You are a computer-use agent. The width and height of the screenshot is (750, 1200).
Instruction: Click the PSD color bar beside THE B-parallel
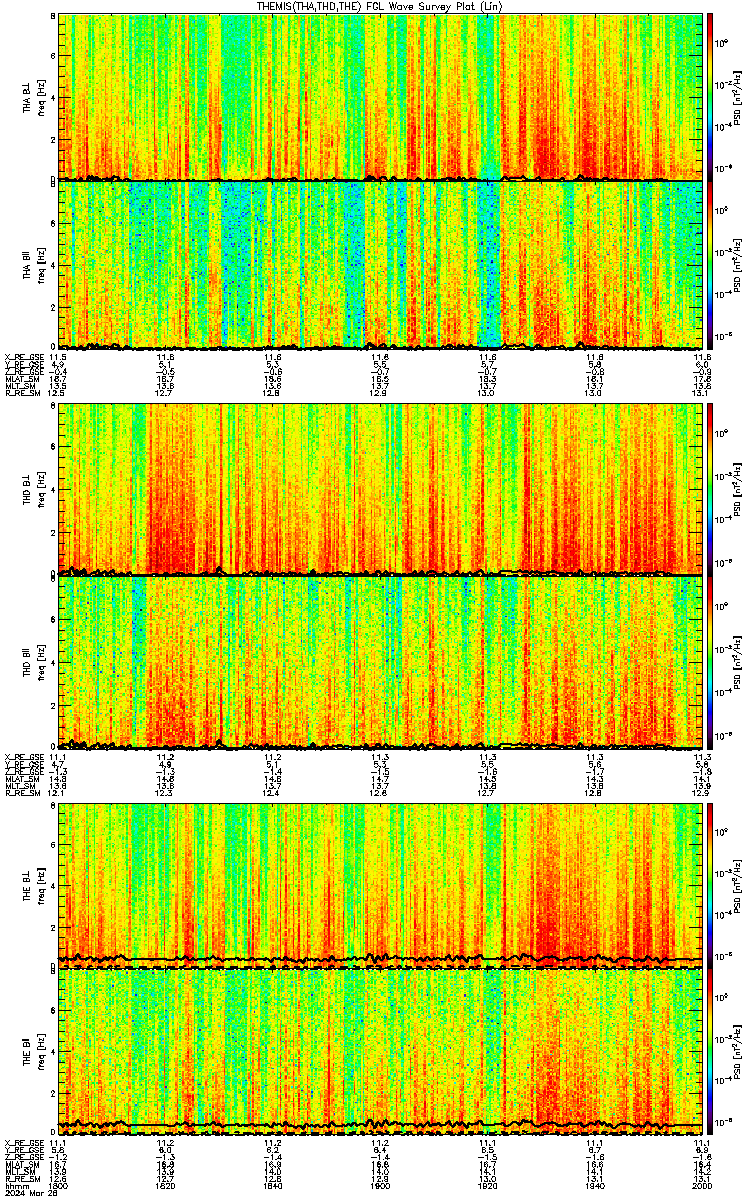pyautogui.click(x=710, y=1053)
